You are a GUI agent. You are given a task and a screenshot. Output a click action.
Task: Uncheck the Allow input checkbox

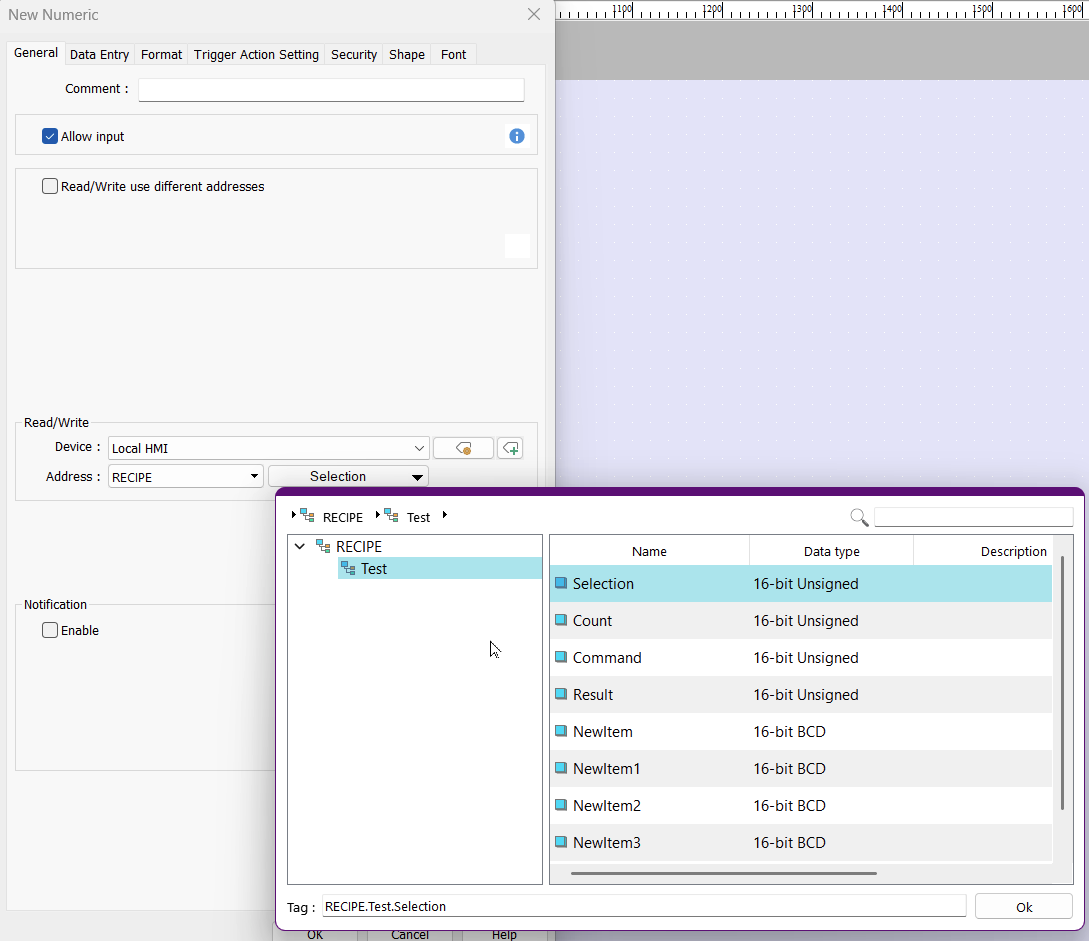50,136
